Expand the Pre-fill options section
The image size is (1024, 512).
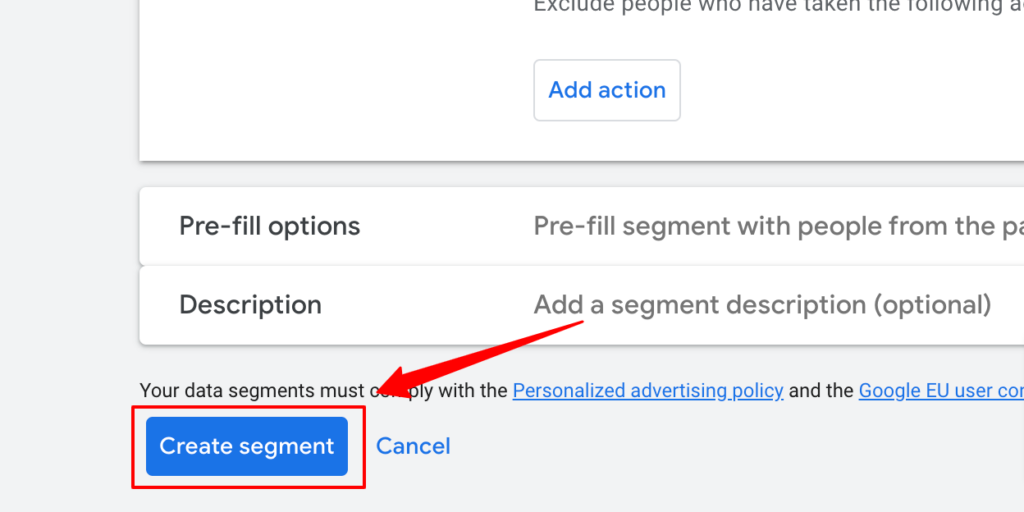(x=269, y=226)
